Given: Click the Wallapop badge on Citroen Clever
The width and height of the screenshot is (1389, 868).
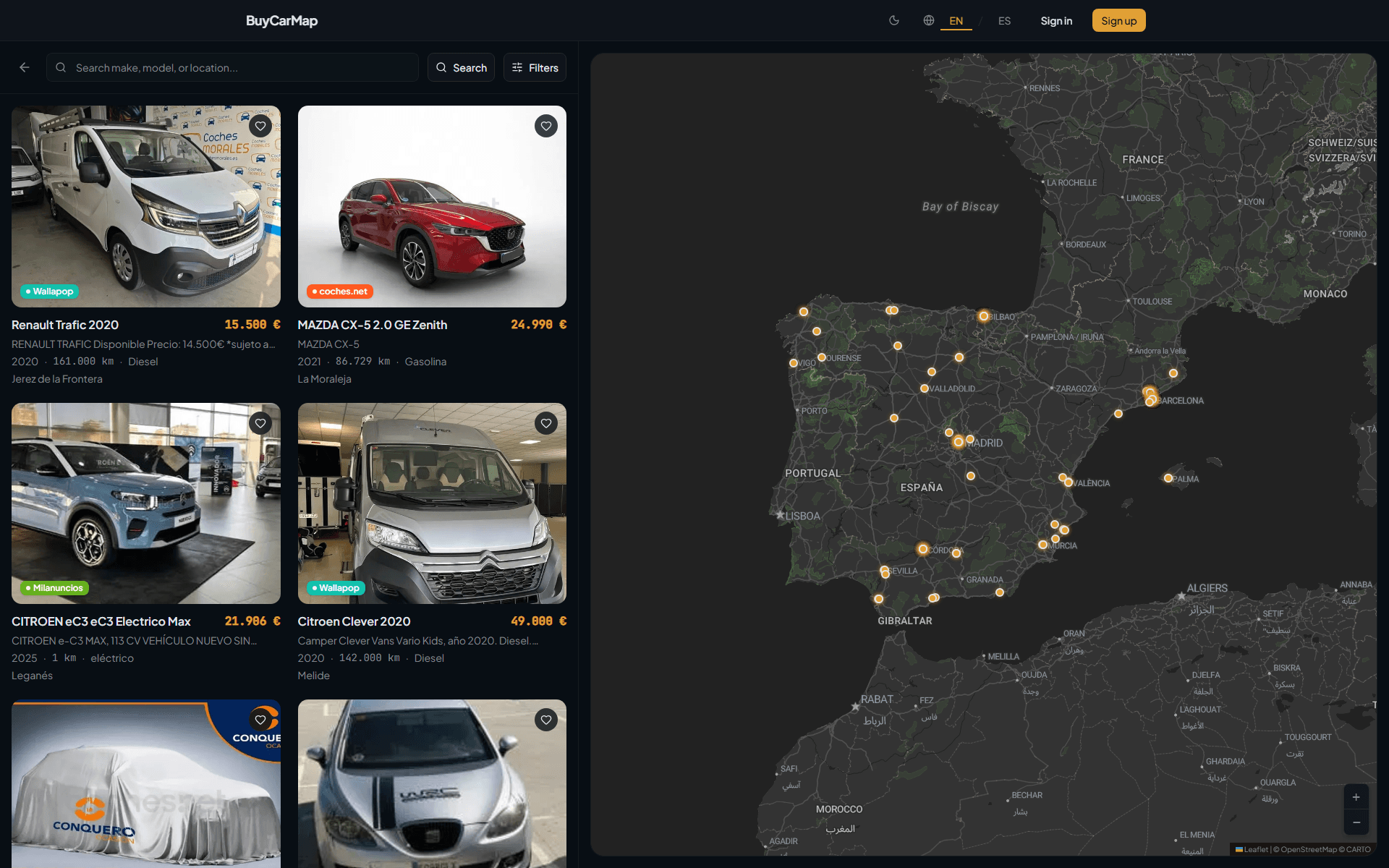Looking at the screenshot, I should pyautogui.click(x=336, y=588).
